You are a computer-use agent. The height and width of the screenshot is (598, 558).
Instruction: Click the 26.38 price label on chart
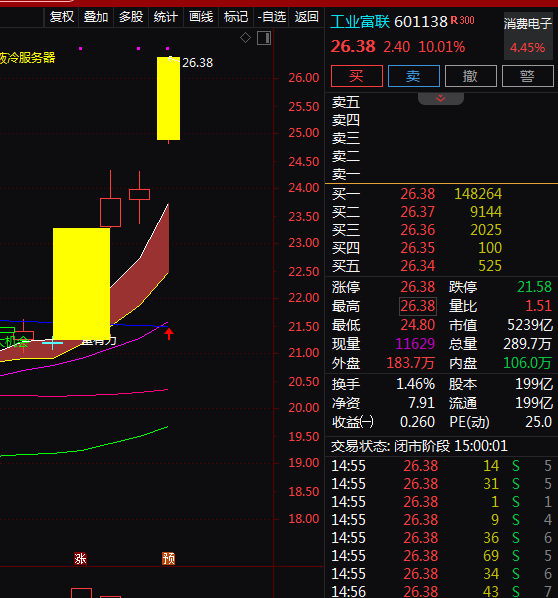197,63
